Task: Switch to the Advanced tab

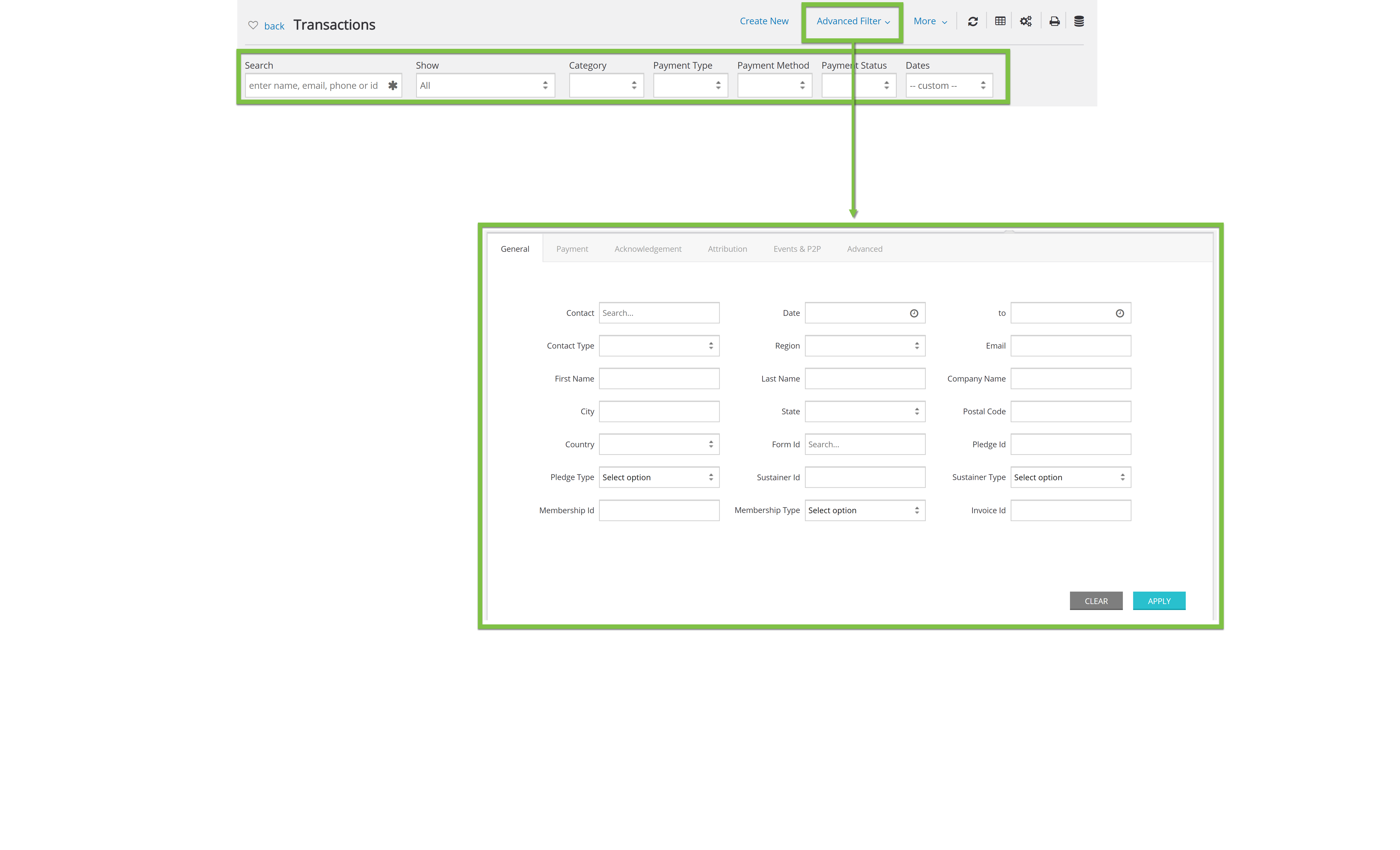Action: click(864, 249)
